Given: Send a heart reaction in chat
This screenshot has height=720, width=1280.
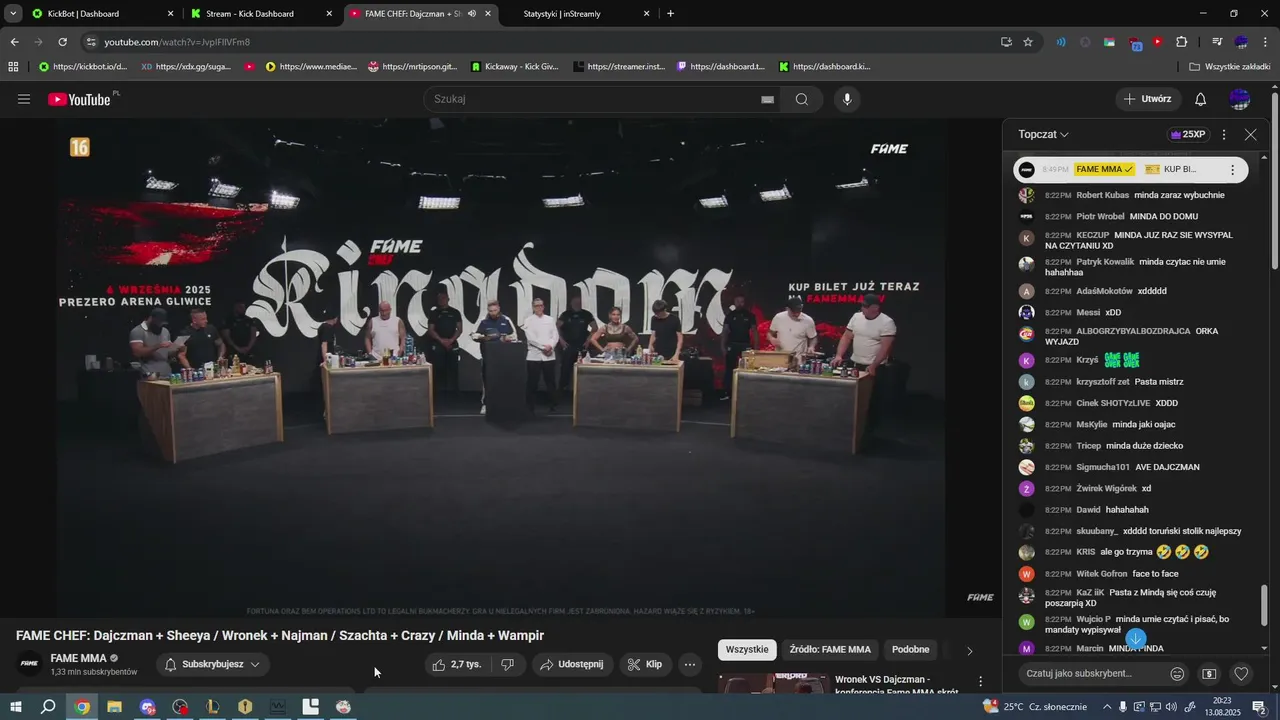Looking at the screenshot, I should tap(1241, 674).
